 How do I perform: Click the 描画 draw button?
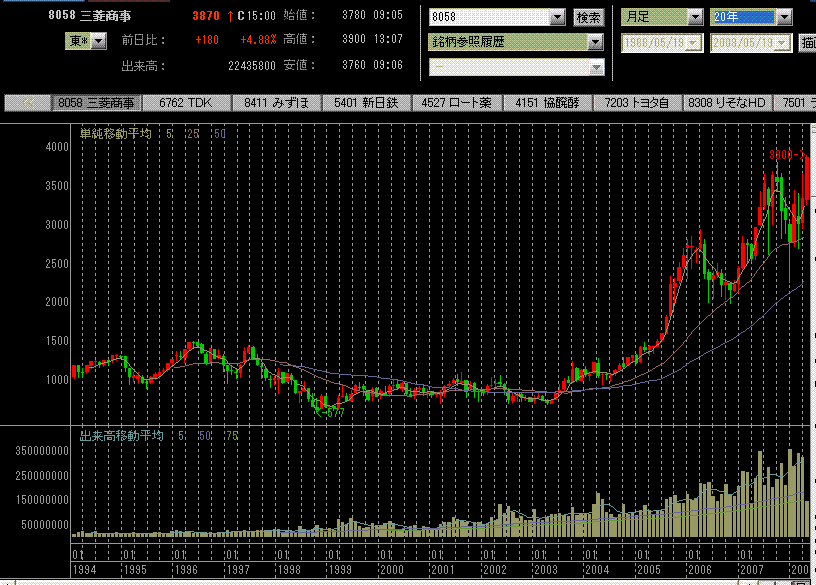pos(807,43)
